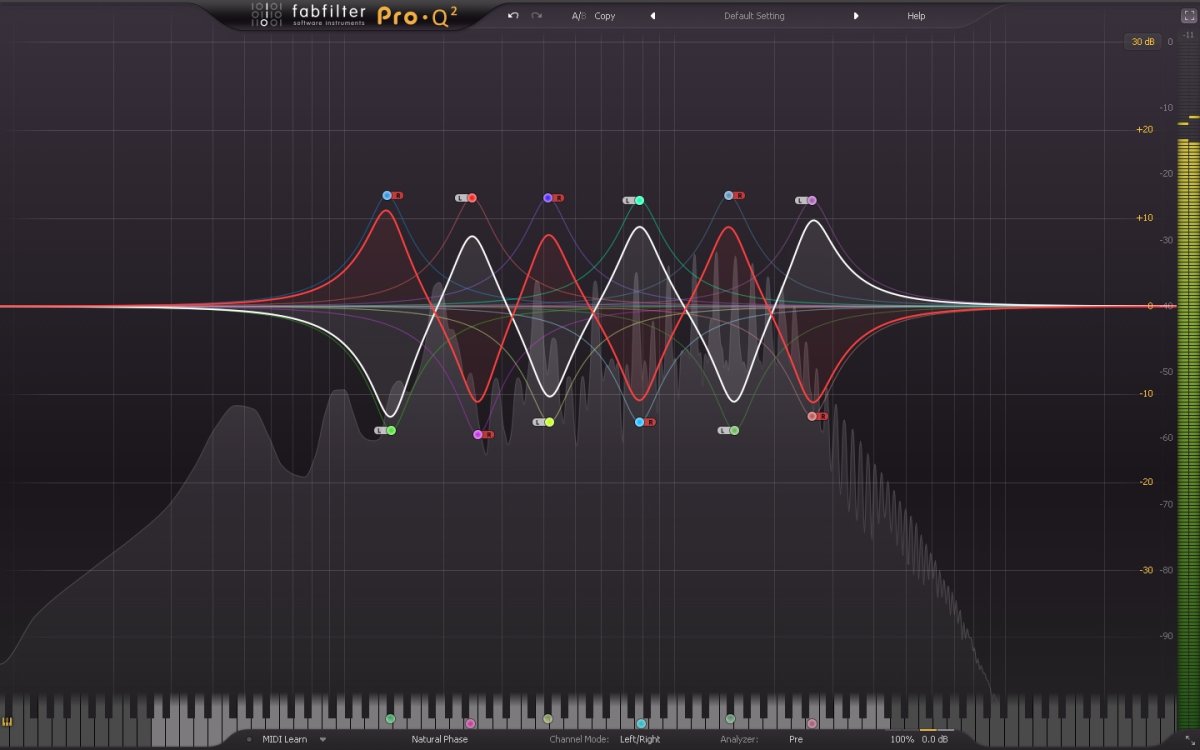This screenshot has height=750, width=1200.
Task: Click the 100% output scale value
Action: [902, 739]
